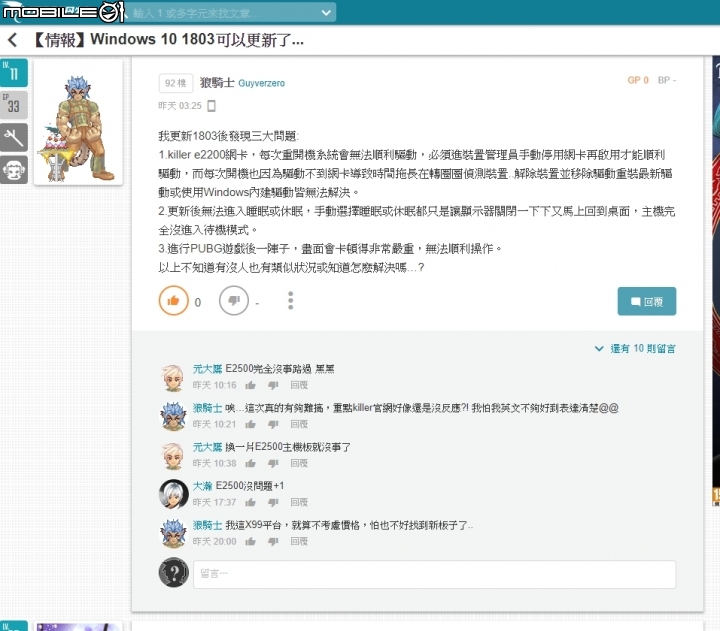
Task: Give a thumbs-down to the main post
Action: [x=234, y=301]
